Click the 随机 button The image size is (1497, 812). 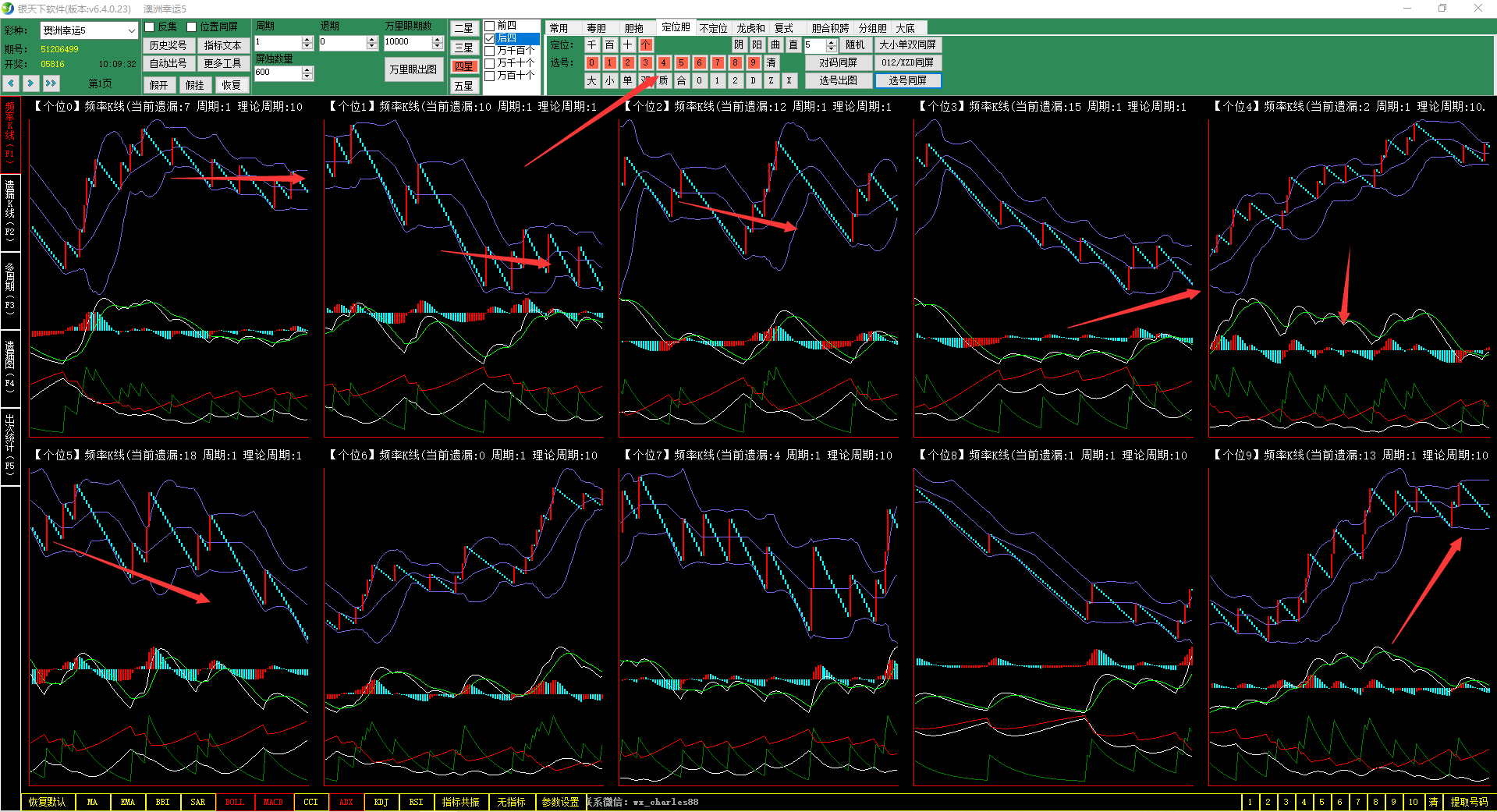coord(856,44)
